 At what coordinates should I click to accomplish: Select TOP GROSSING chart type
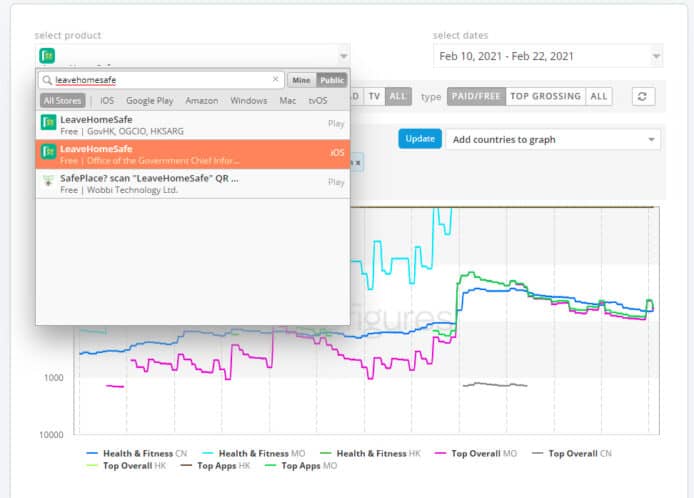pos(545,96)
